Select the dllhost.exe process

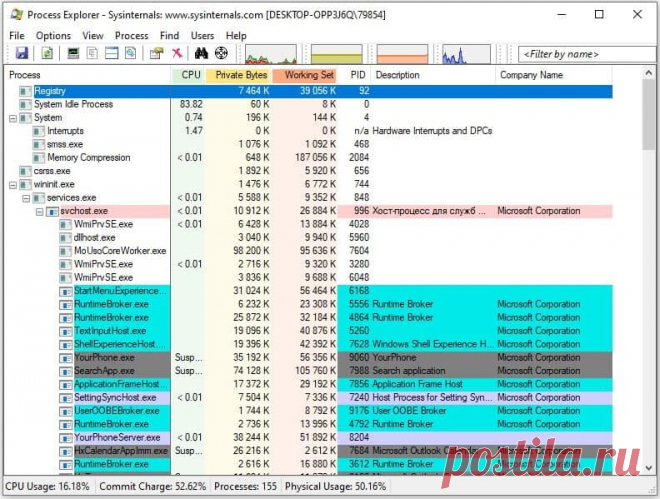pos(308,238)
